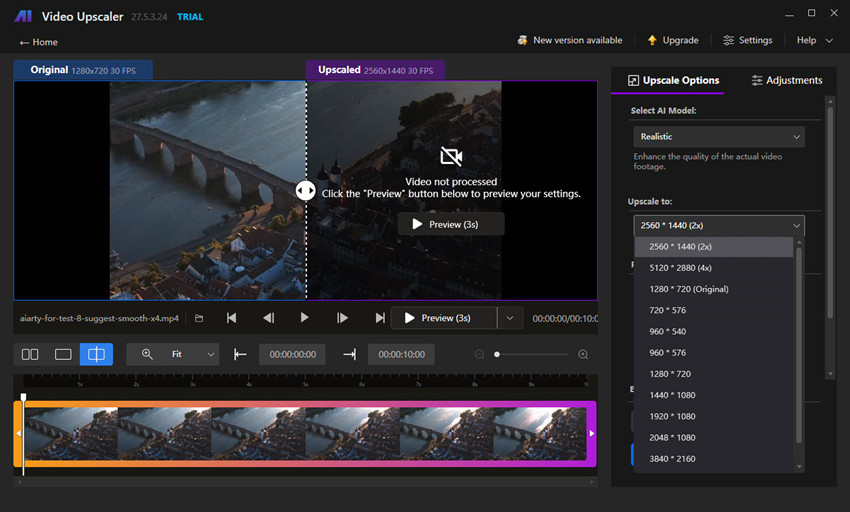
Task: Expand the Help menu
Action: pos(814,40)
